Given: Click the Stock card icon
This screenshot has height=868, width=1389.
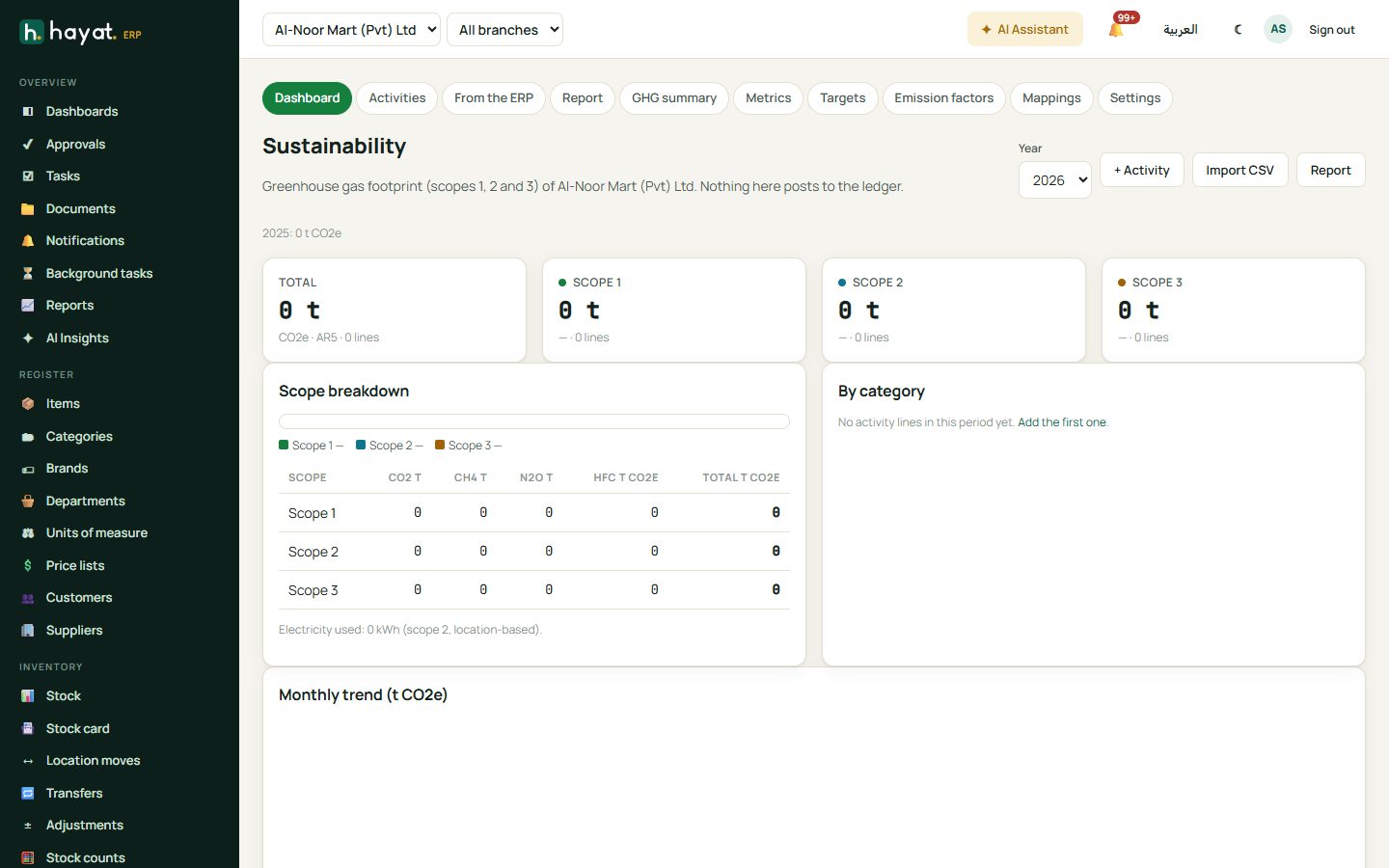Looking at the screenshot, I should [28, 729].
